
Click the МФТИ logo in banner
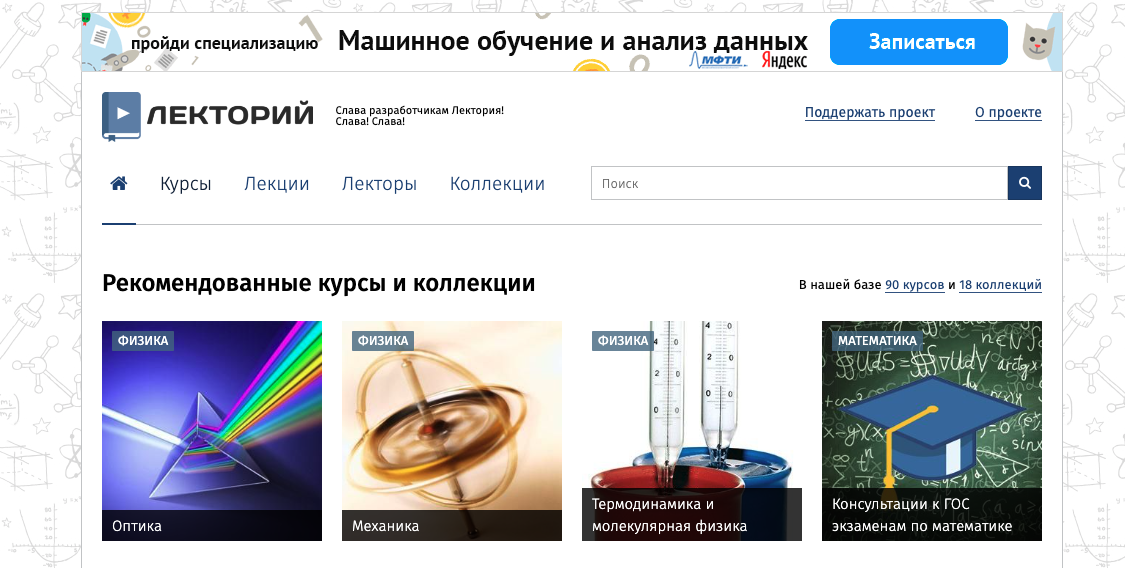tap(718, 60)
